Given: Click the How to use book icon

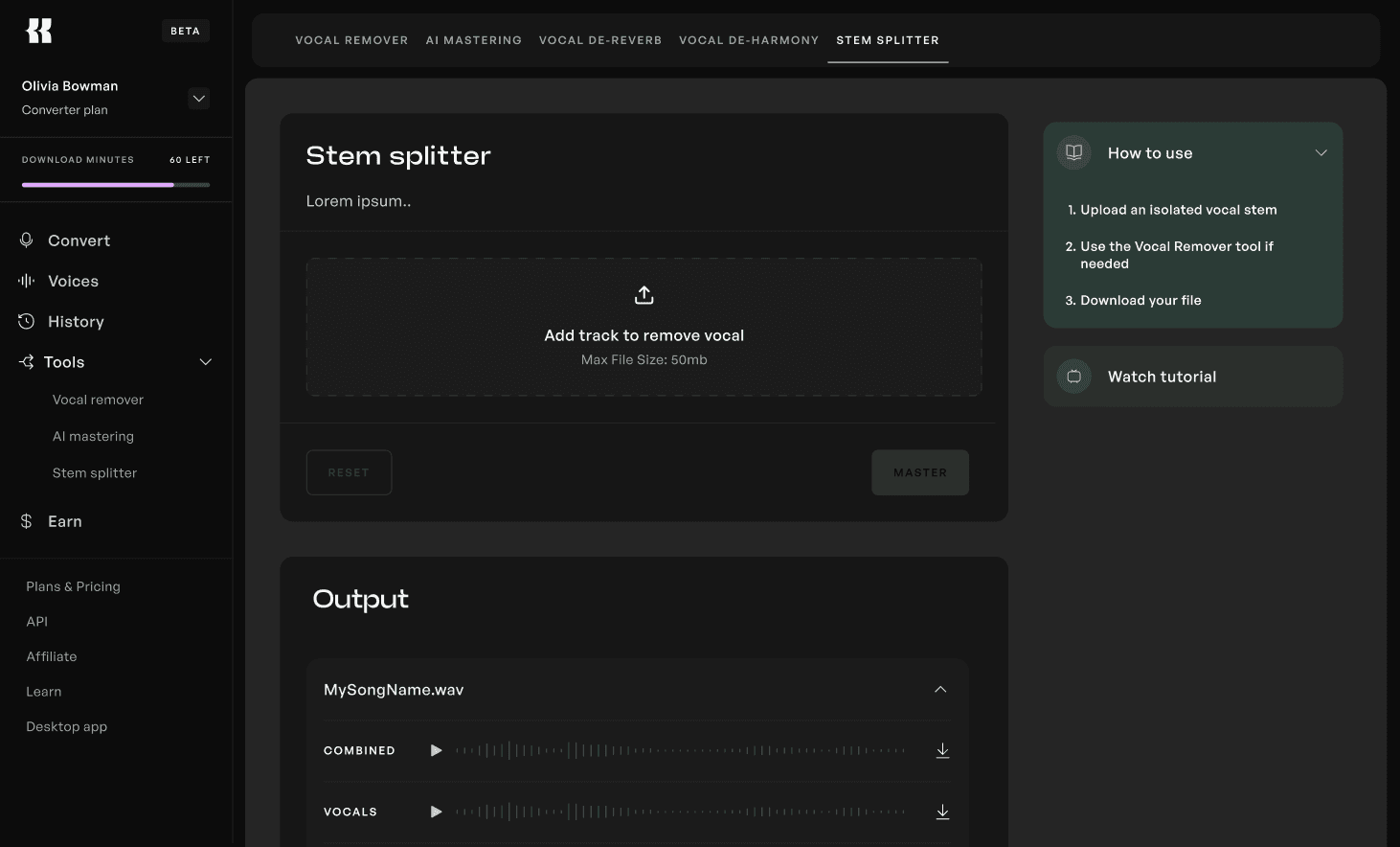Looking at the screenshot, I should (x=1074, y=152).
